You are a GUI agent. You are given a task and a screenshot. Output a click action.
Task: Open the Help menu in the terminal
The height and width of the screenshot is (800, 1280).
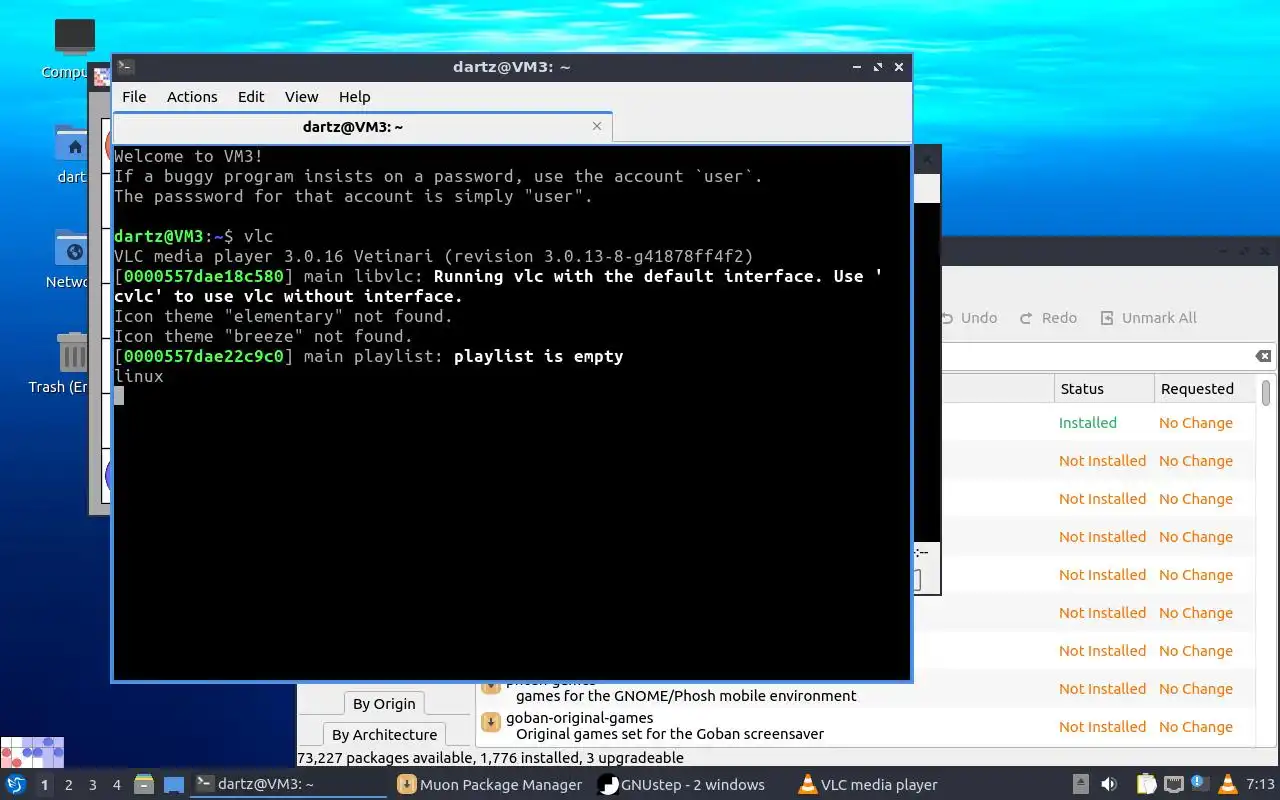[x=354, y=97]
